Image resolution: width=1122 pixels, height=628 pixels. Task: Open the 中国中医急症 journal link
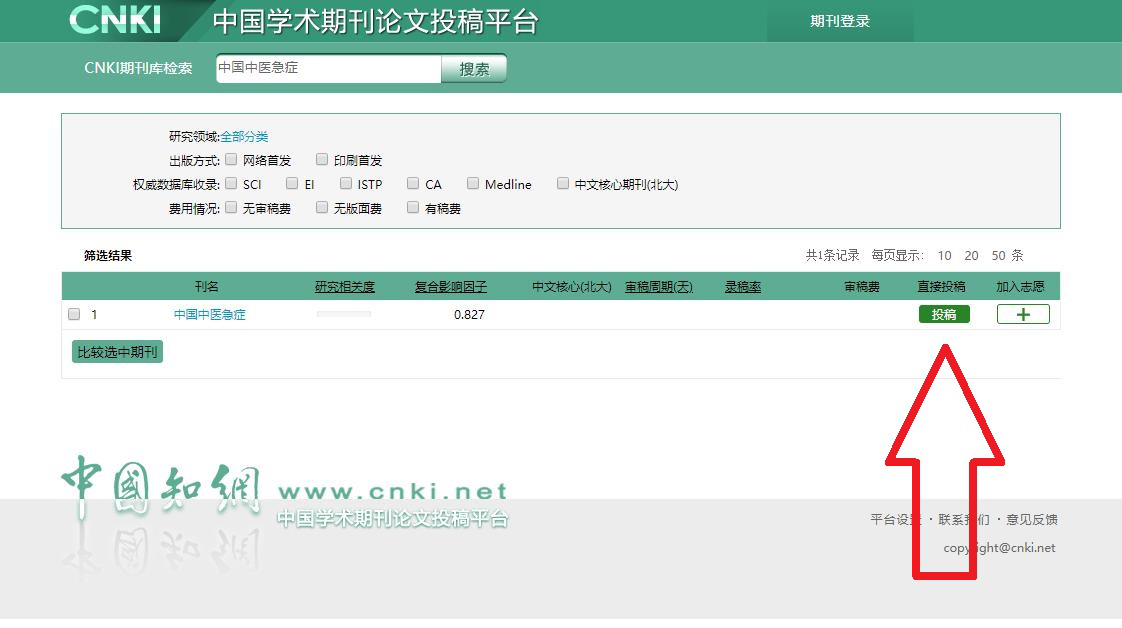pyautogui.click(x=210, y=315)
